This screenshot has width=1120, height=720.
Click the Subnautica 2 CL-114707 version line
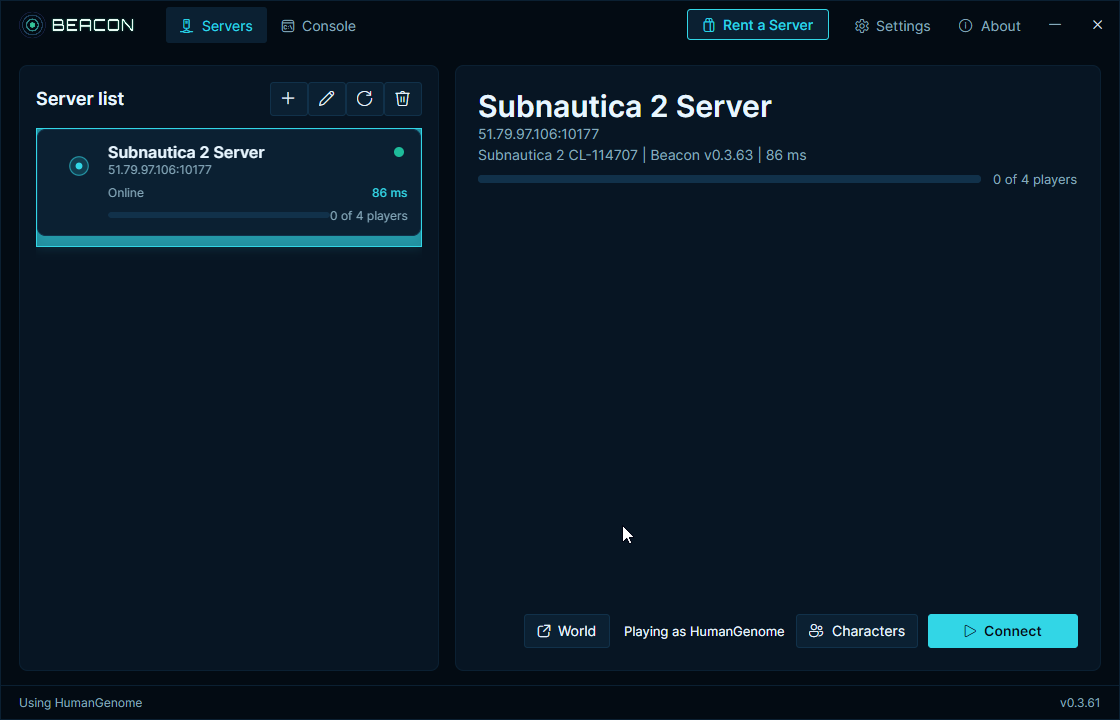pos(642,155)
